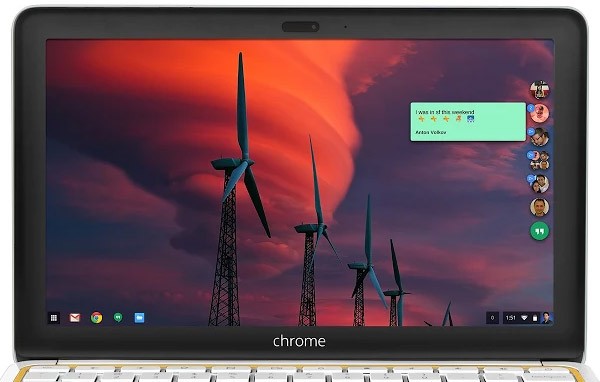Click the green Hangouts quote button

pos(540,231)
